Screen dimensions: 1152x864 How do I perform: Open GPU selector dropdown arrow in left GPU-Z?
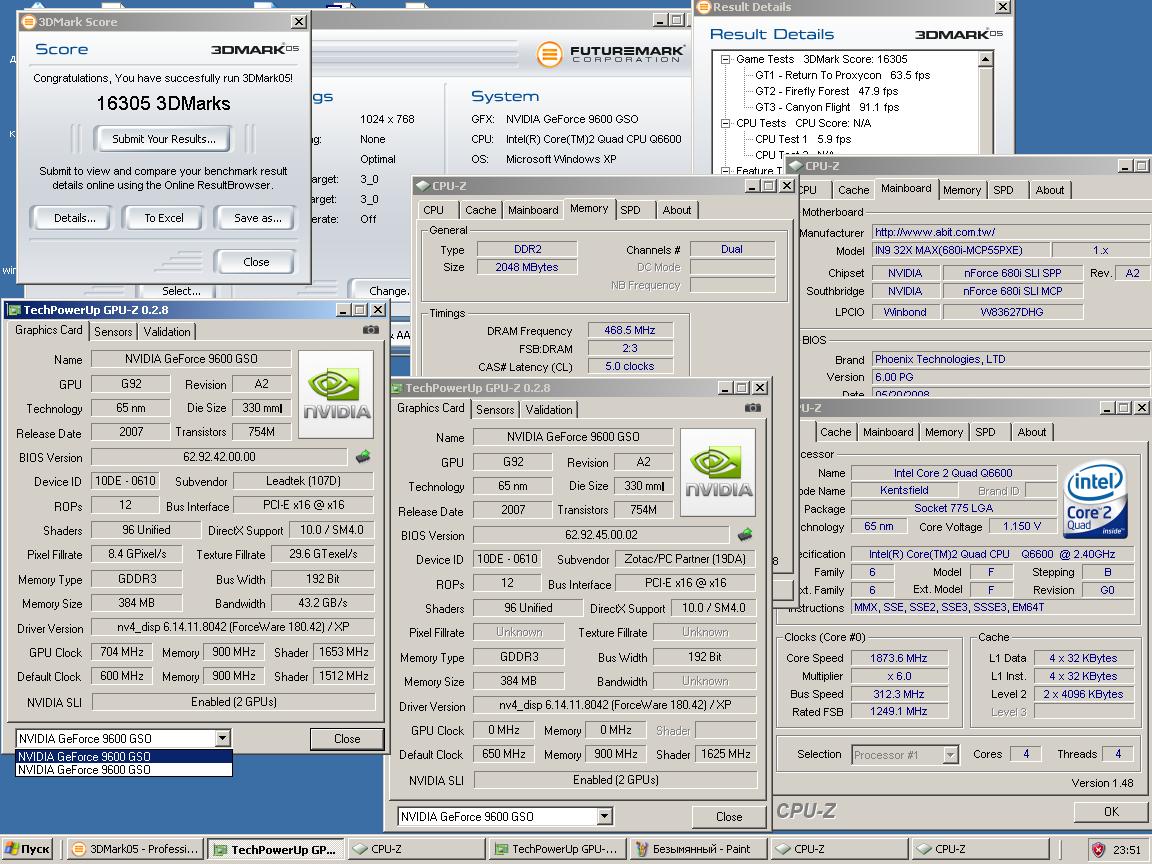click(223, 738)
